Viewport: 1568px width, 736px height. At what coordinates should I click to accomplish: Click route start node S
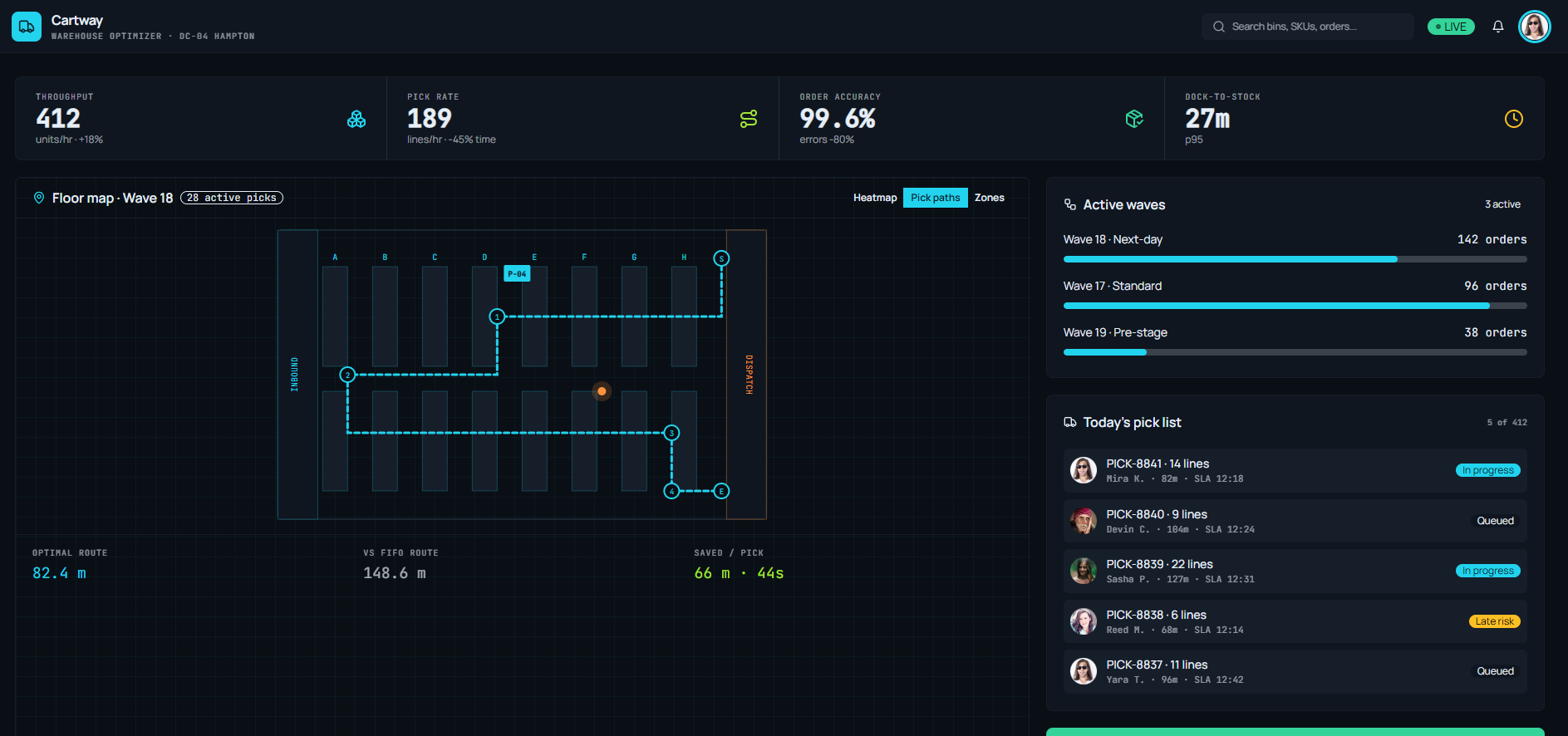click(721, 258)
